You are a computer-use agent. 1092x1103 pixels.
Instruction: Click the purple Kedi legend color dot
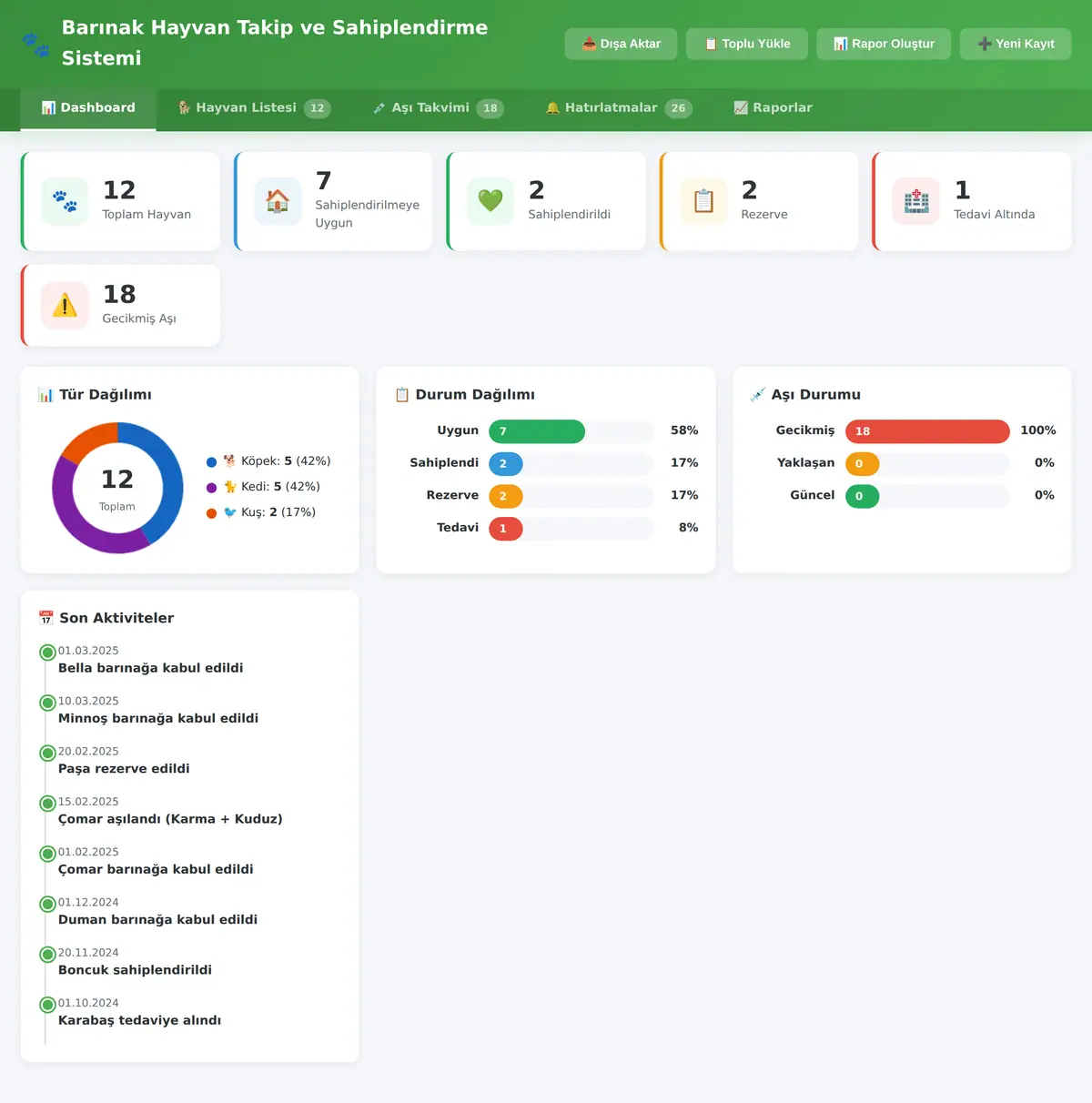(x=212, y=488)
